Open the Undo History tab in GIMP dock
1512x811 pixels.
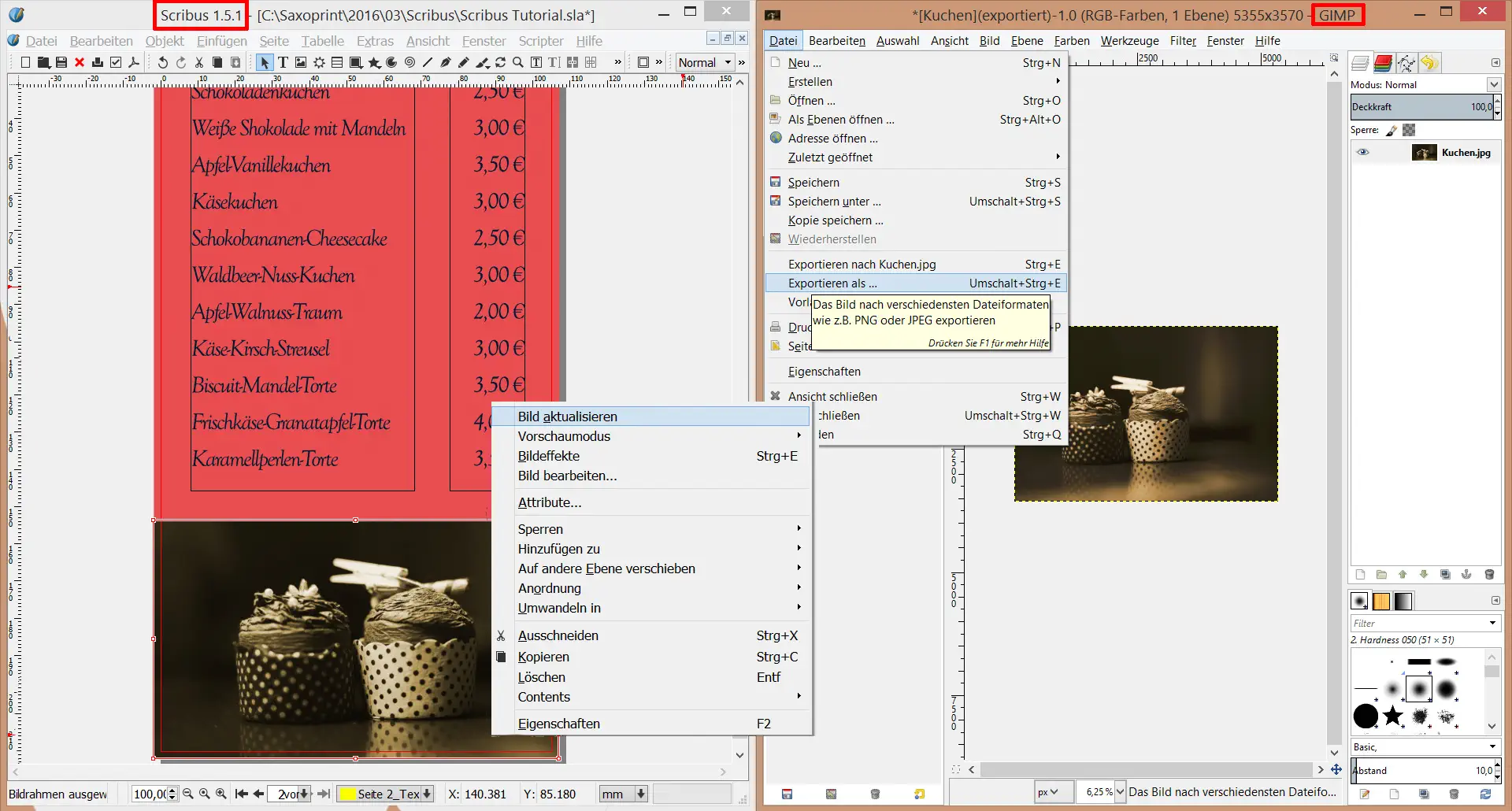click(1430, 63)
